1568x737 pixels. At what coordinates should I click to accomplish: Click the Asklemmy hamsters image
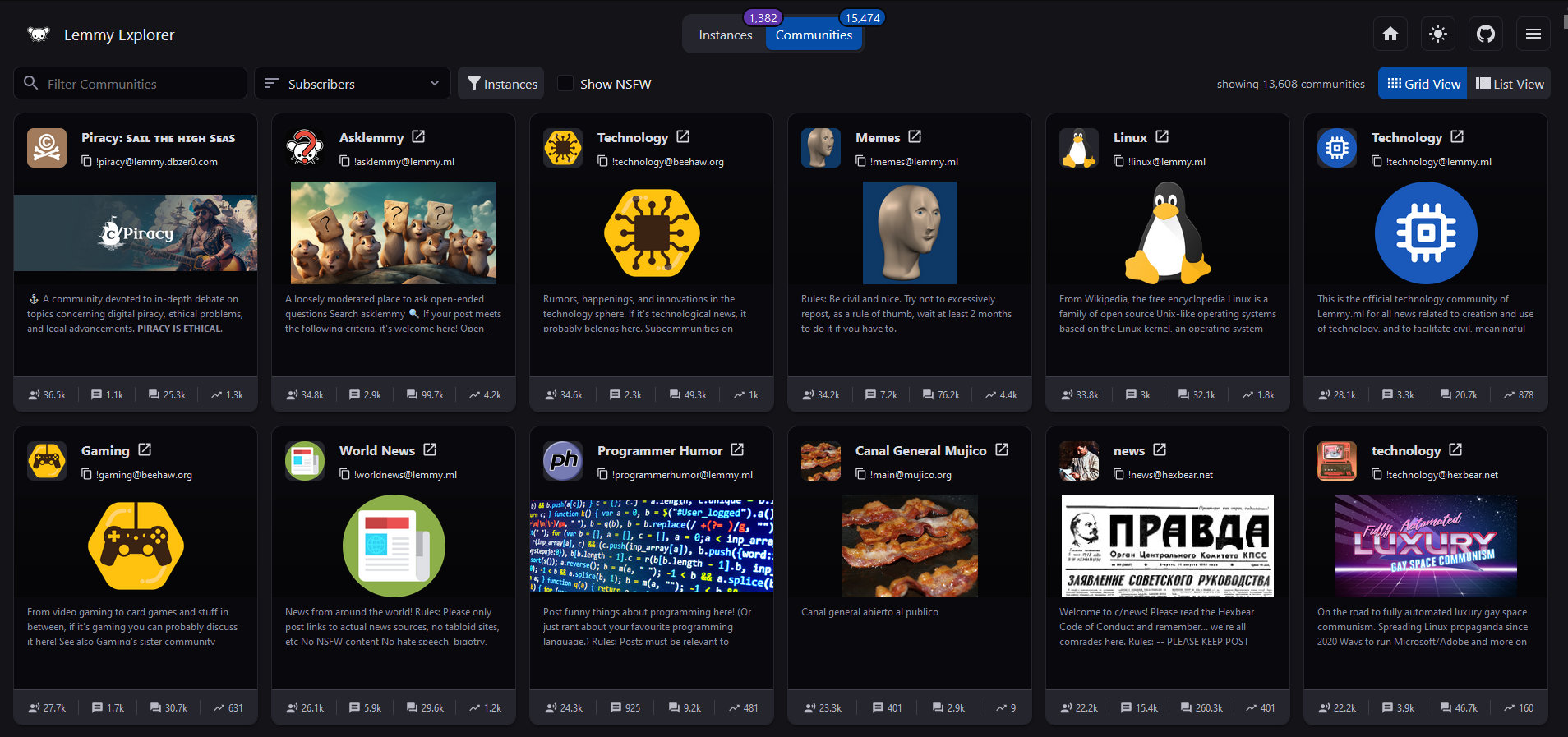pos(394,233)
